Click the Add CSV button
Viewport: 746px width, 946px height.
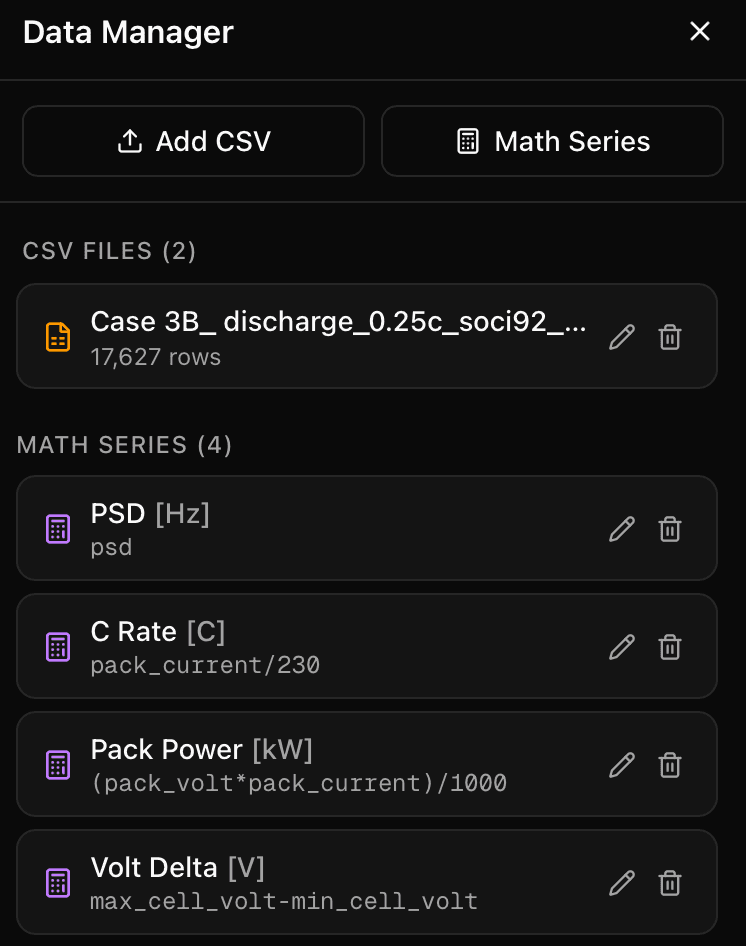(193, 141)
